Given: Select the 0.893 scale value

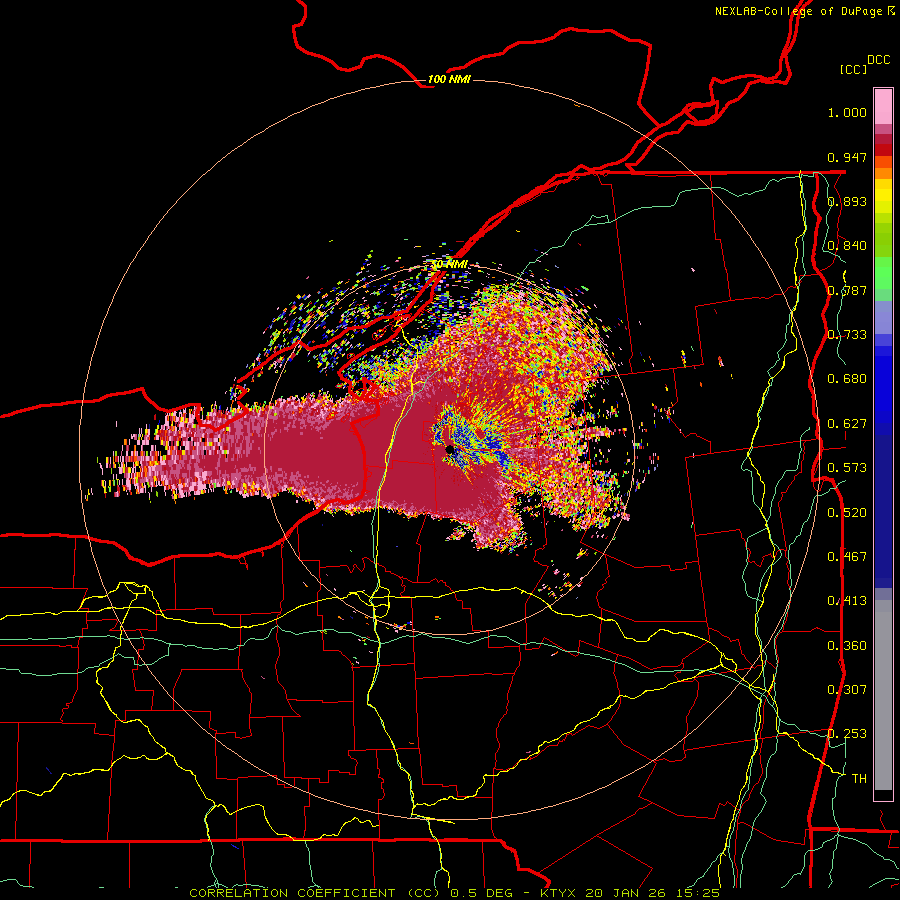Looking at the screenshot, I should (x=847, y=201).
